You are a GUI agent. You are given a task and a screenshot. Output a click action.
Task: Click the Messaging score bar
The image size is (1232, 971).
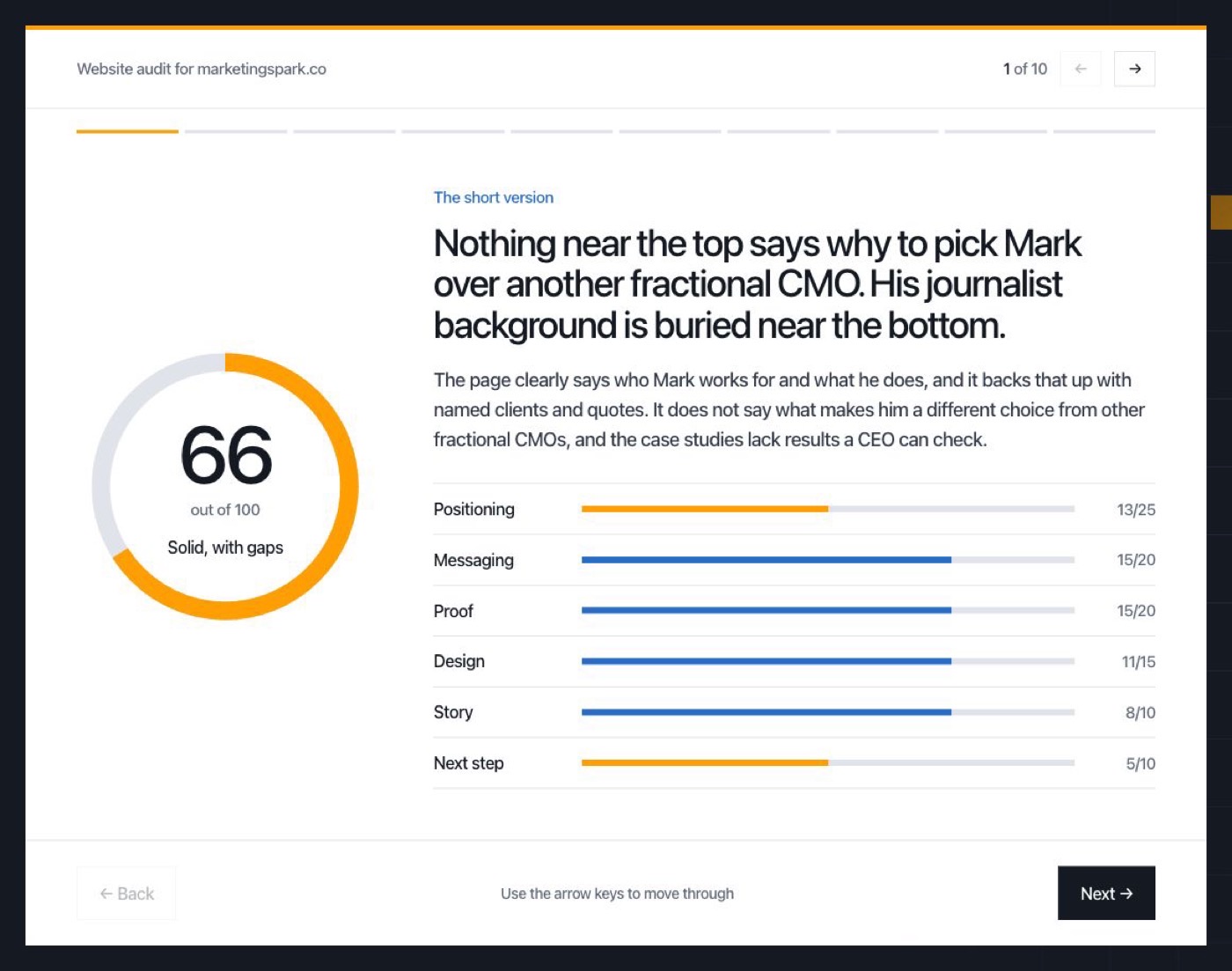(828, 560)
